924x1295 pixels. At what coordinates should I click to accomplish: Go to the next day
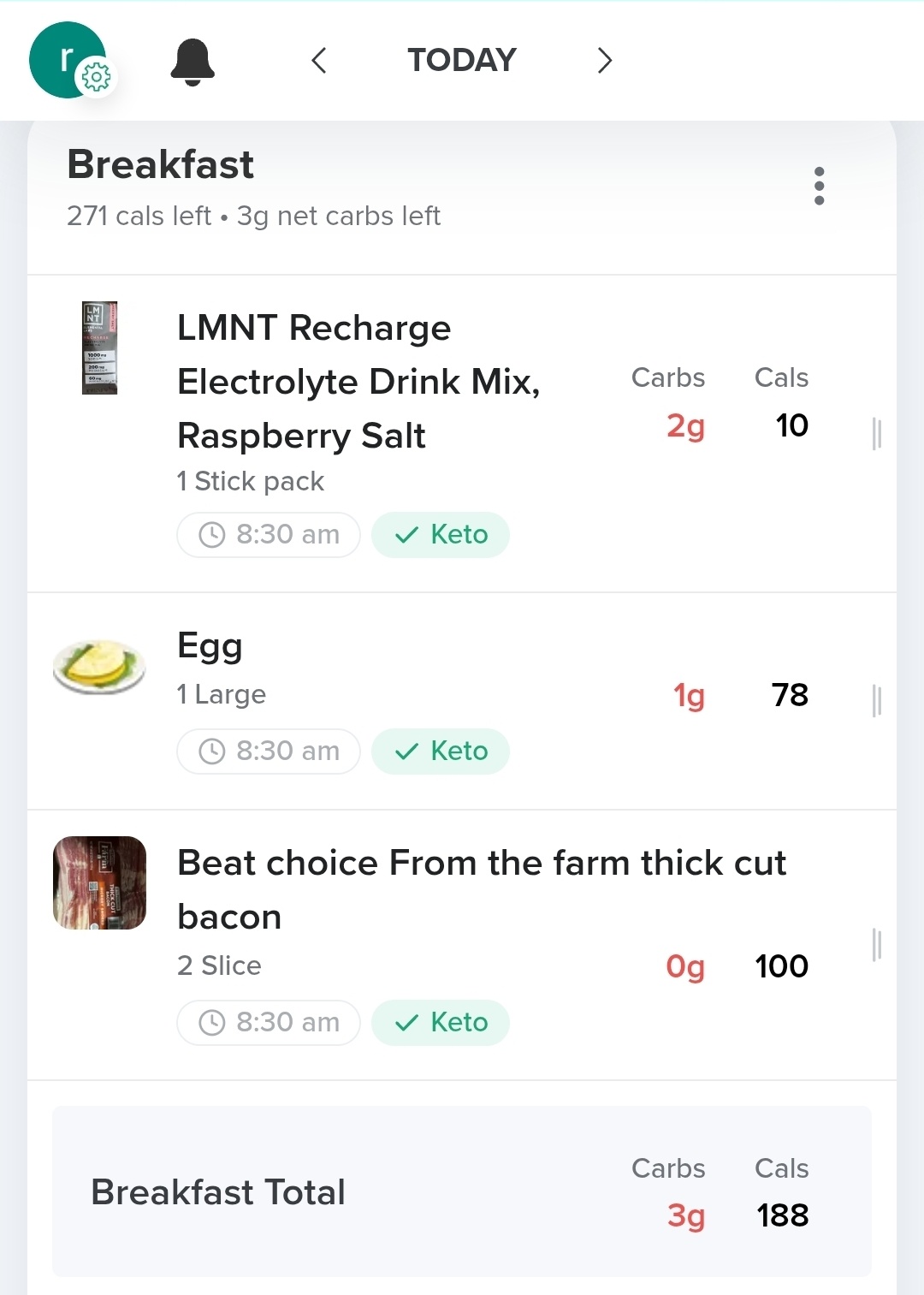(x=605, y=61)
